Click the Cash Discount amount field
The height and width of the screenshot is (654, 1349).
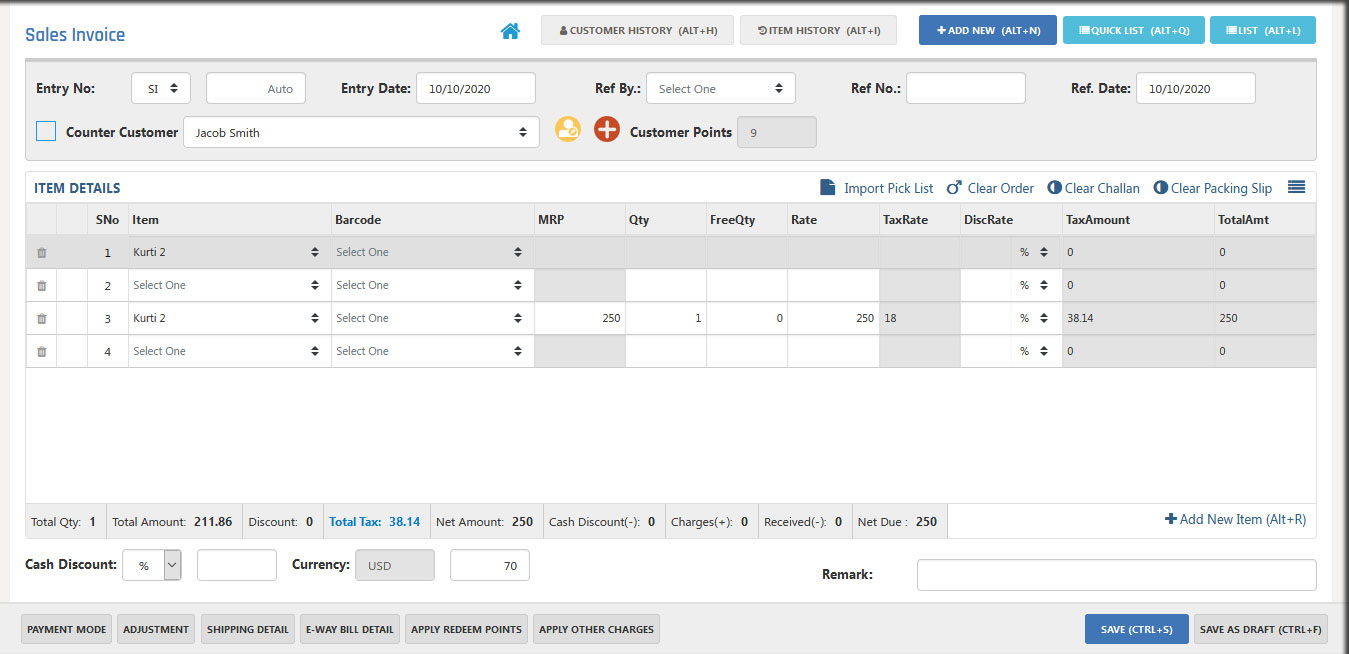[237, 565]
